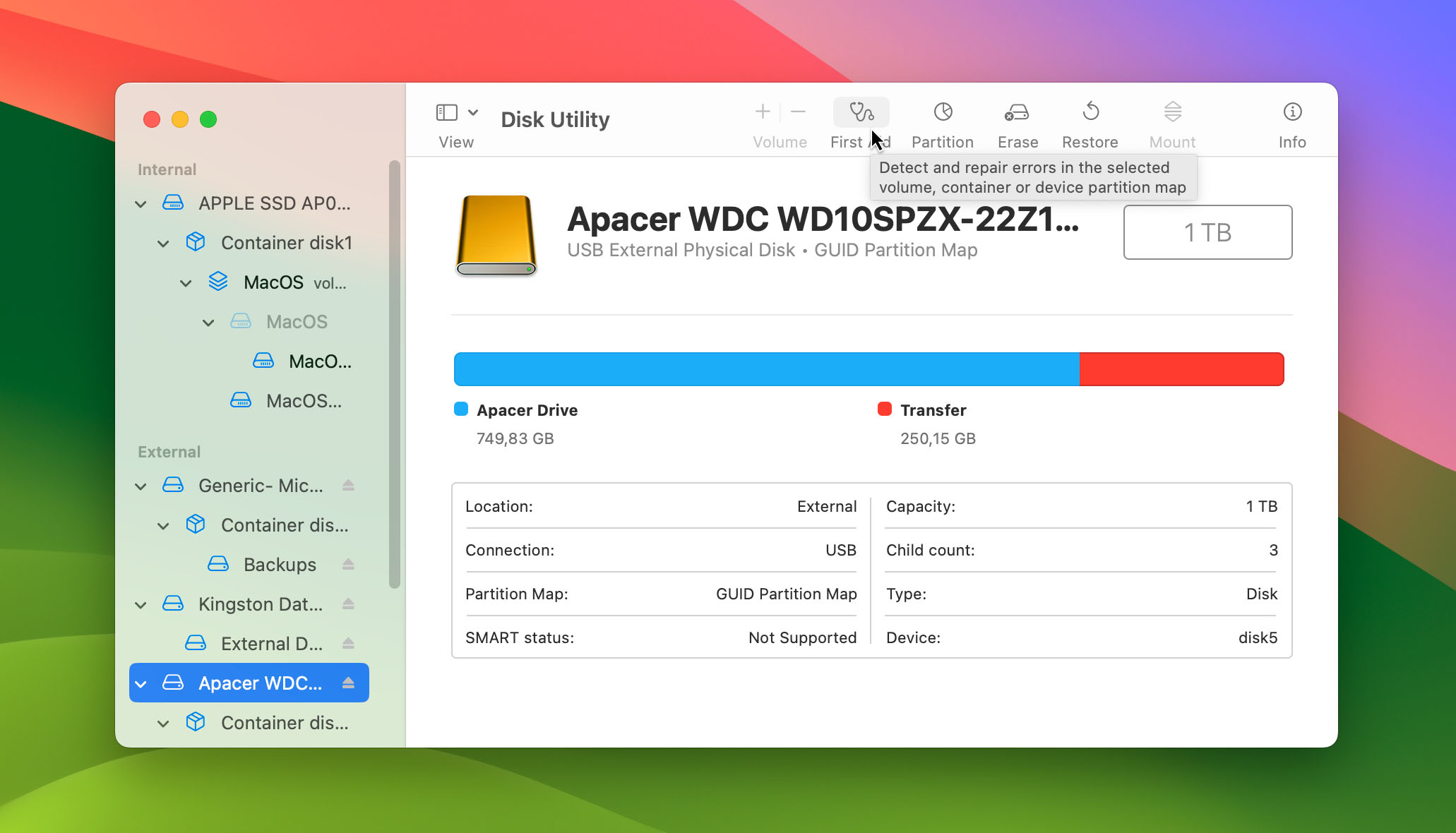Click the External section header

coord(169,452)
